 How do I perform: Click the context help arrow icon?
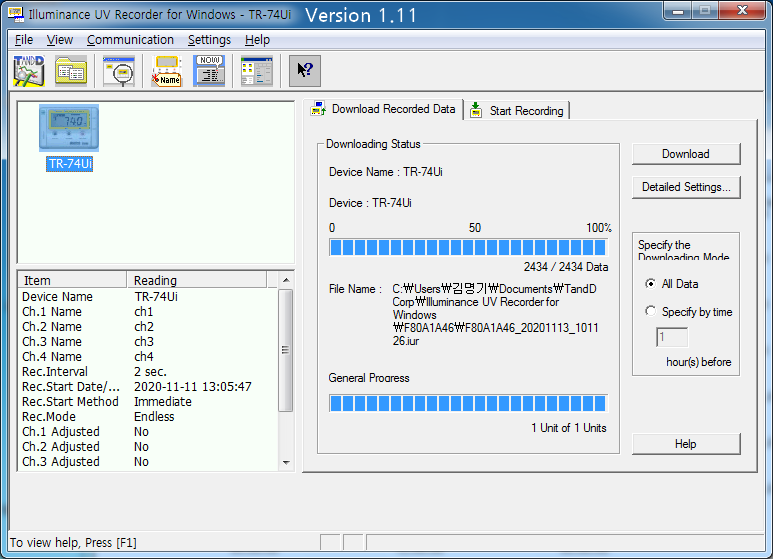pyautogui.click(x=305, y=71)
